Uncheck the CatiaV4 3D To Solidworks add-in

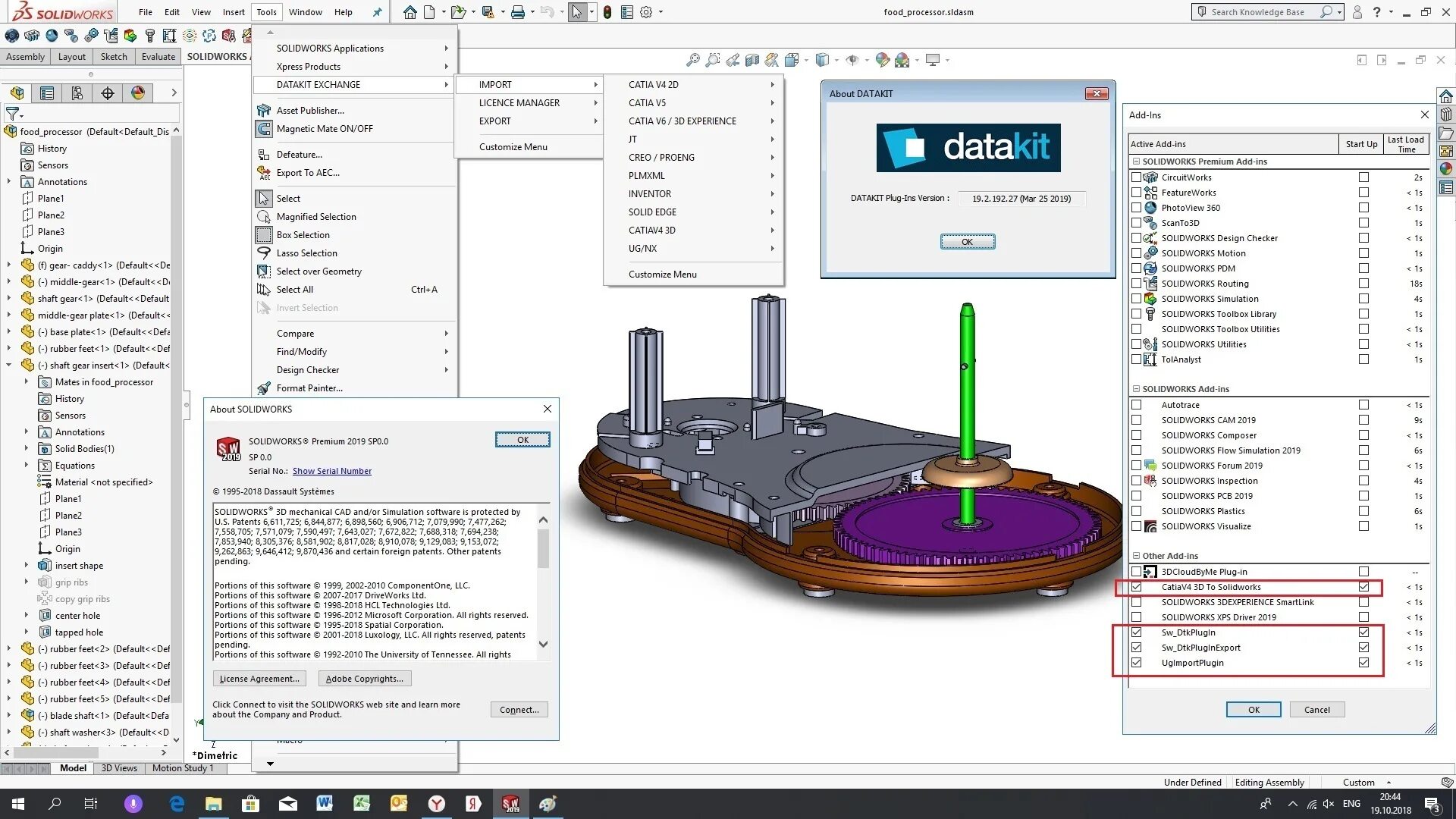pyautogui.click(x=1136, y=587)
